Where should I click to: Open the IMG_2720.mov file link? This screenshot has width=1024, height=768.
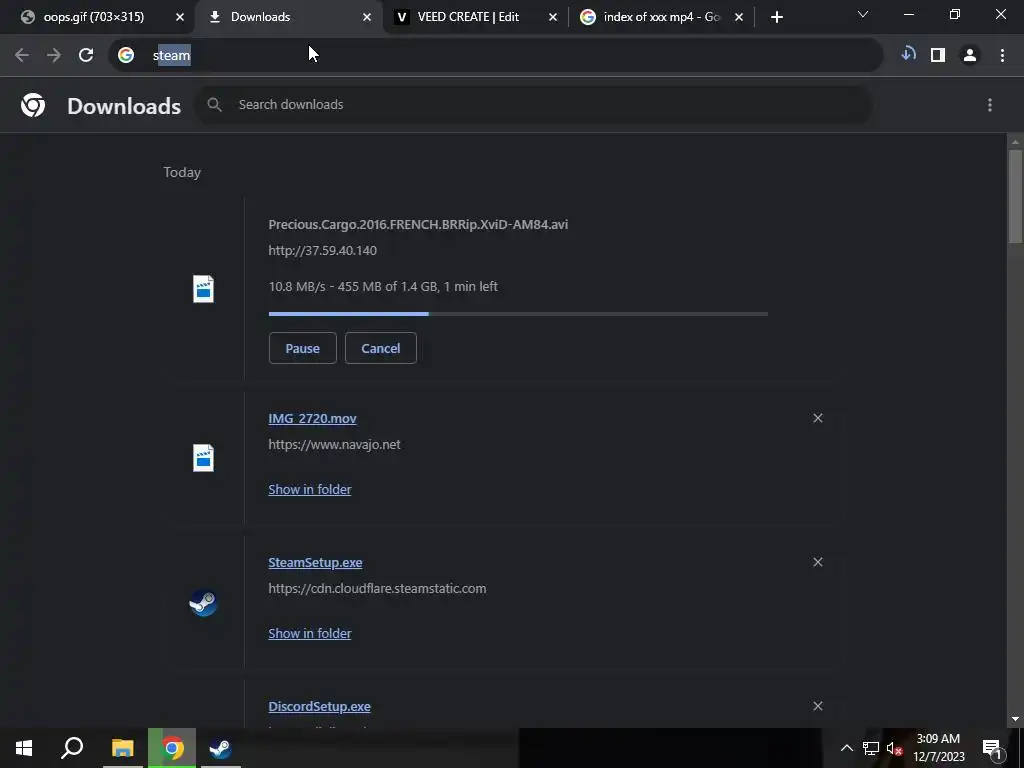click(312, 419)
